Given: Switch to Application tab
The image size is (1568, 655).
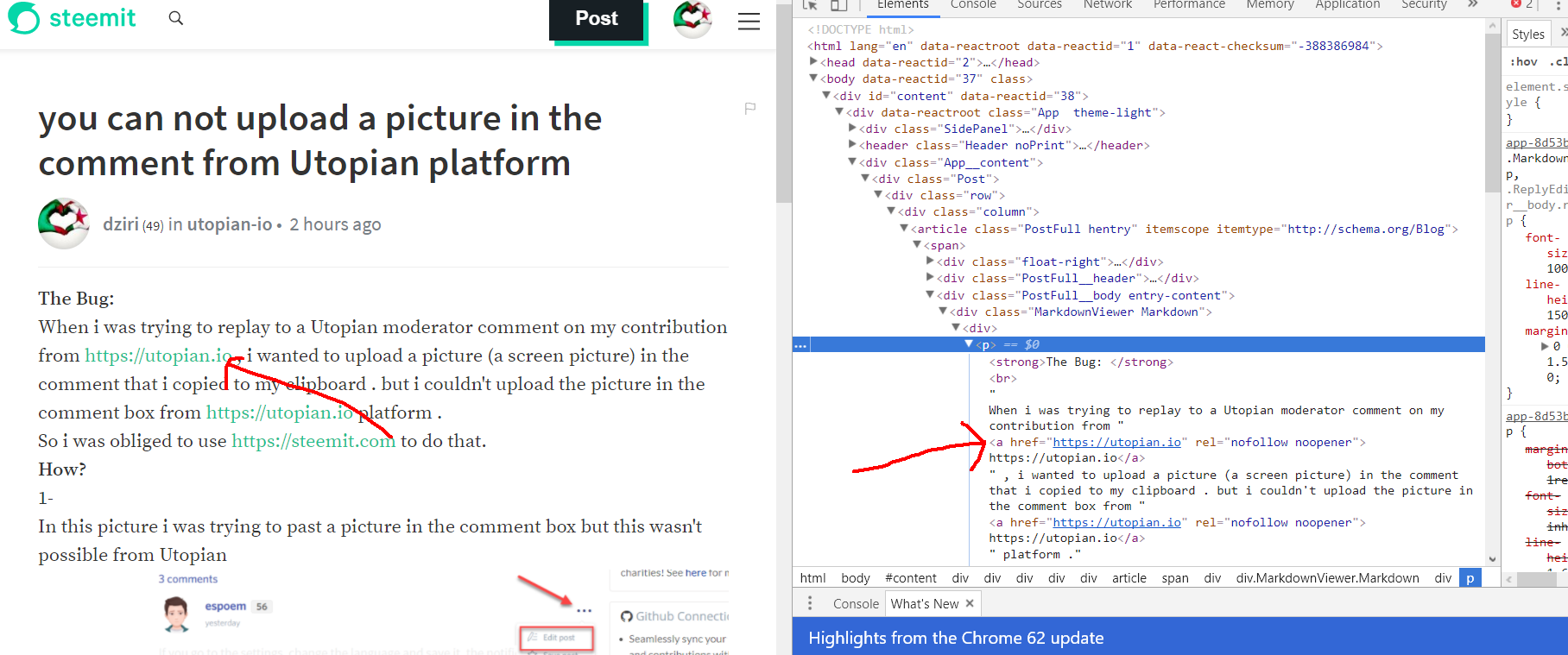Looking at the screenshot, I should [x=1348, y=5].
